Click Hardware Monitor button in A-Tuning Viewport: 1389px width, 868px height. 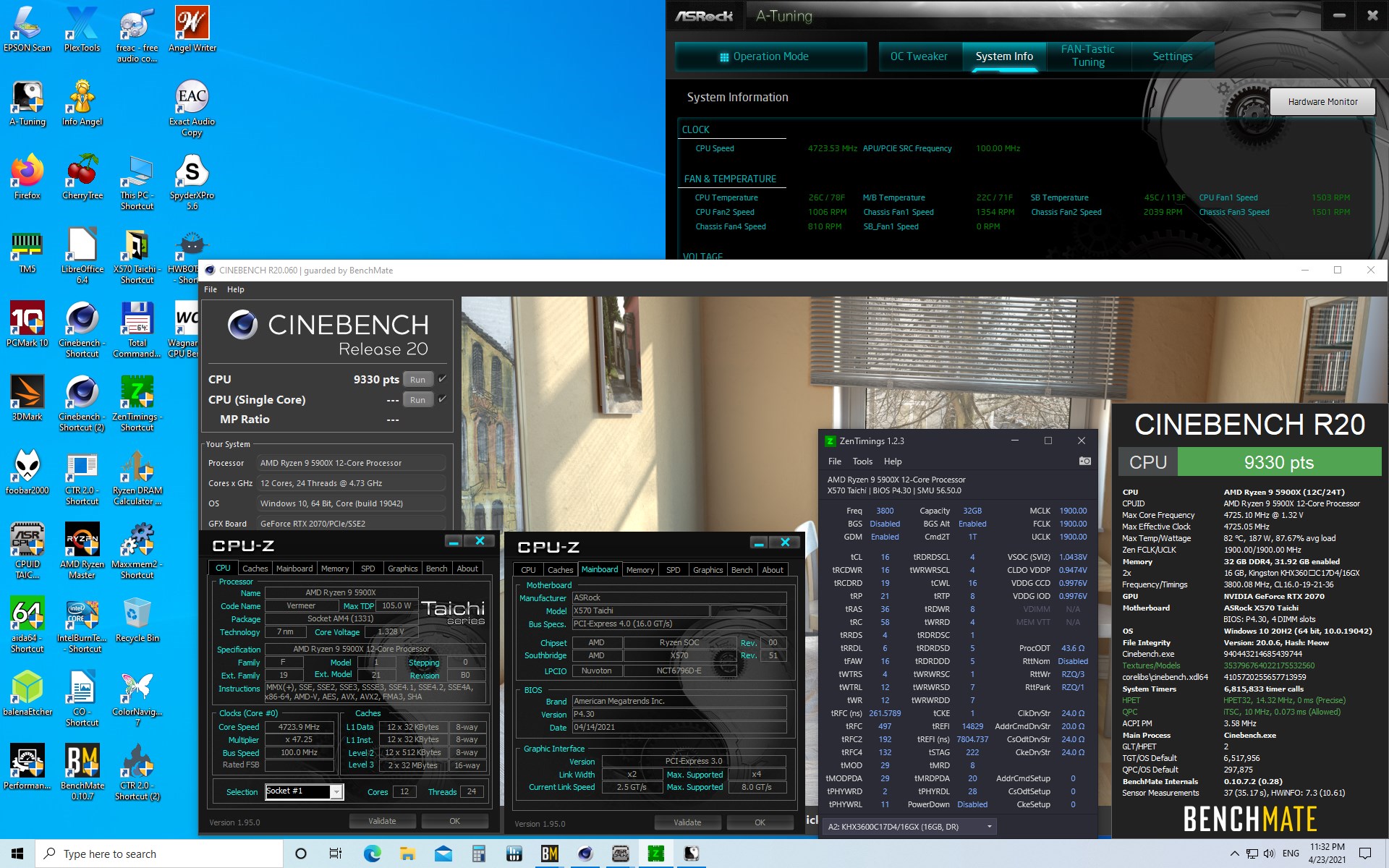1322,102
